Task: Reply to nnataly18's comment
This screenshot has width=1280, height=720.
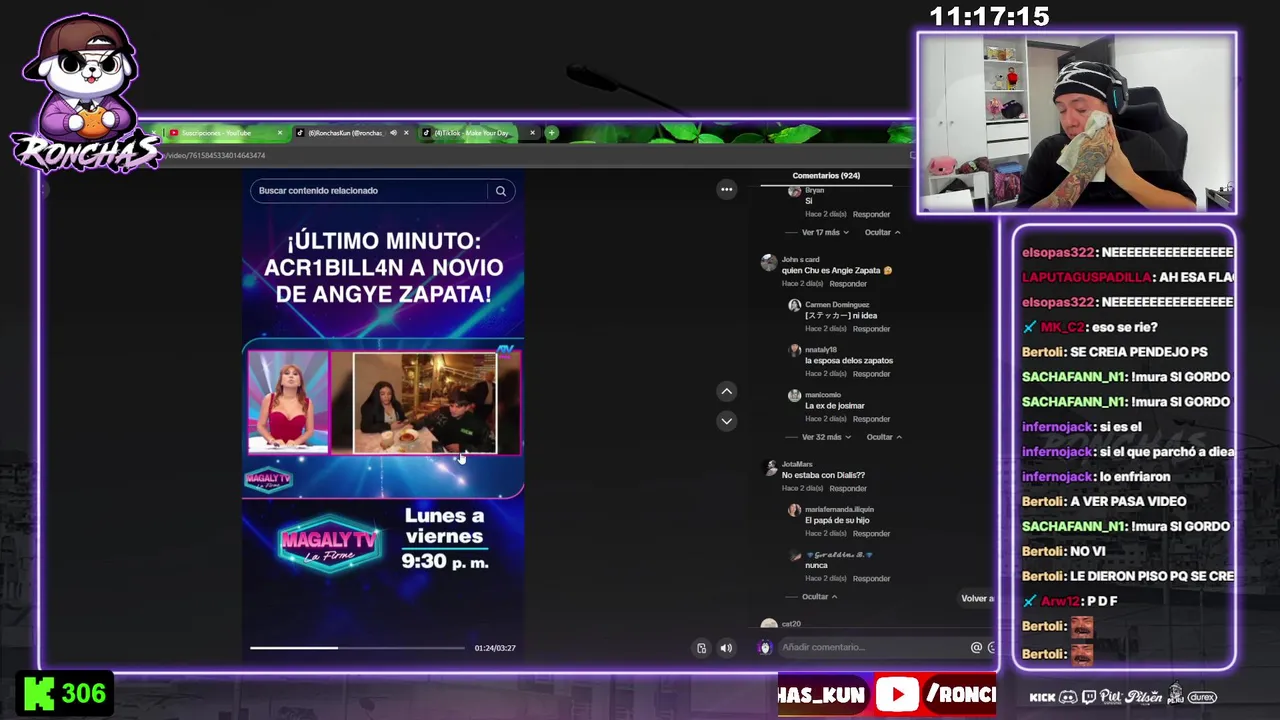Action: [871, 374]
